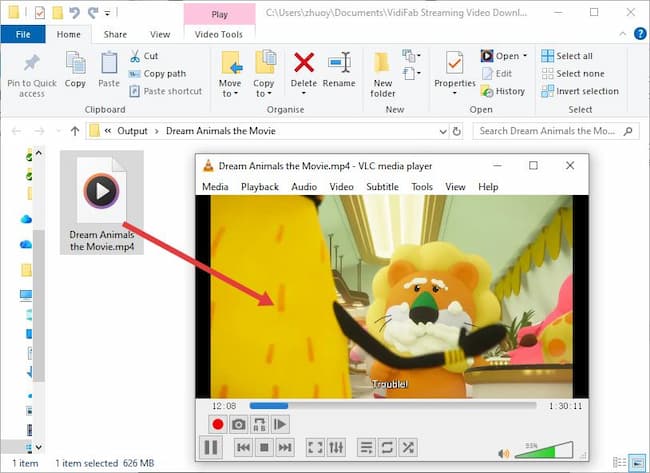Click the Copy ribbon button
This screenshot has width=650, height=473.
(75, 70)
